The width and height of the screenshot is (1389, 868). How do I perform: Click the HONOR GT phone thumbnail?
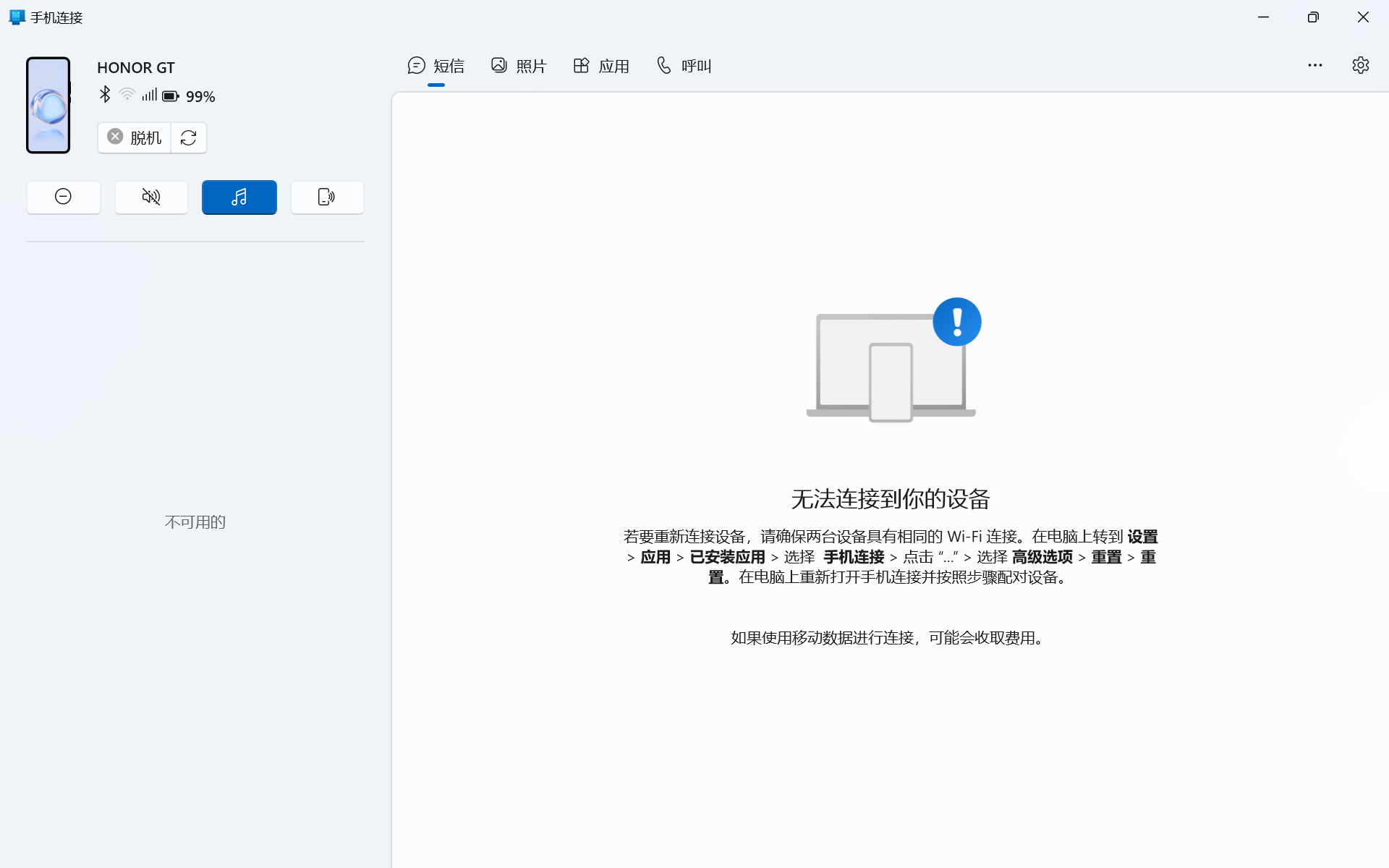48,105
